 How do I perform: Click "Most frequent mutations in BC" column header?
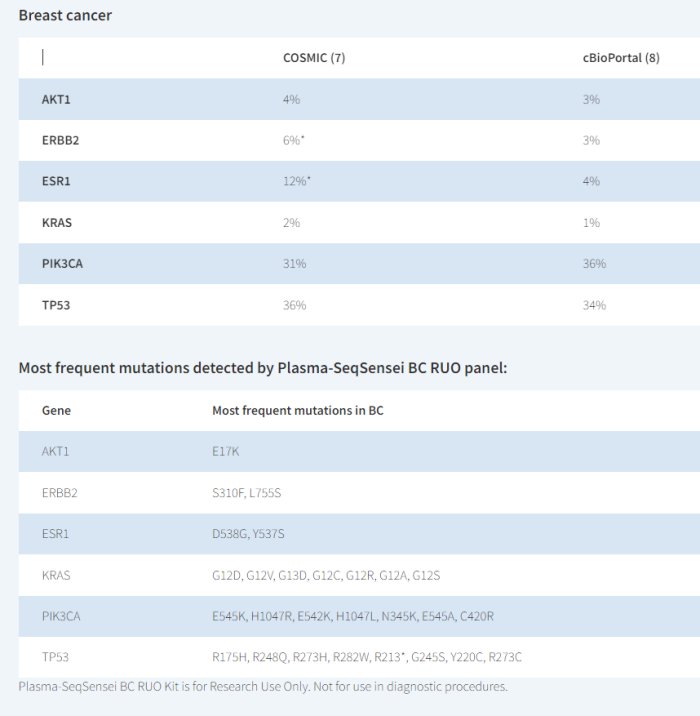click(298, 411)
